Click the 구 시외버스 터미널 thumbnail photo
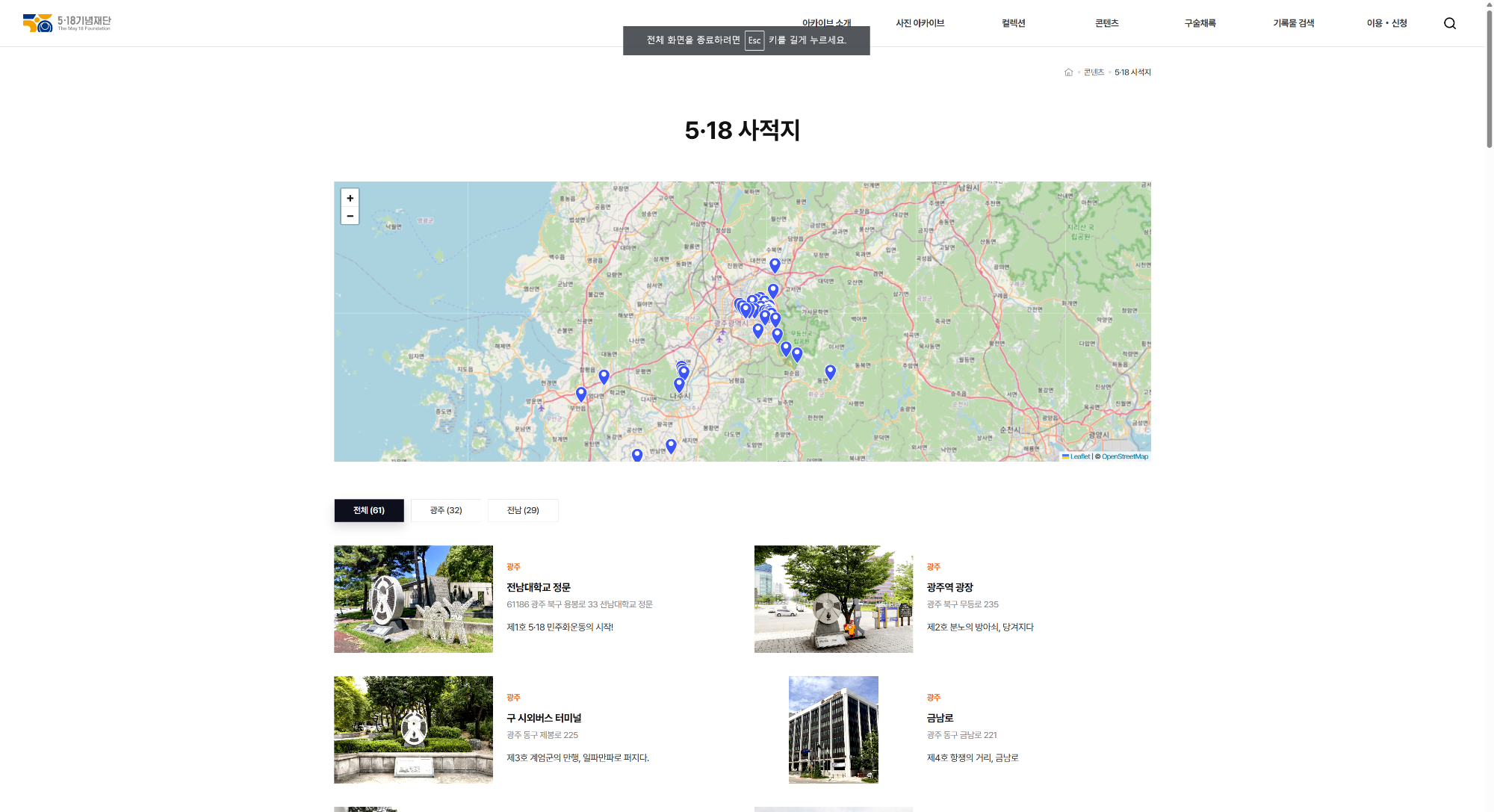Screen dimensions: 1494x812 click(x=413, y=730)
